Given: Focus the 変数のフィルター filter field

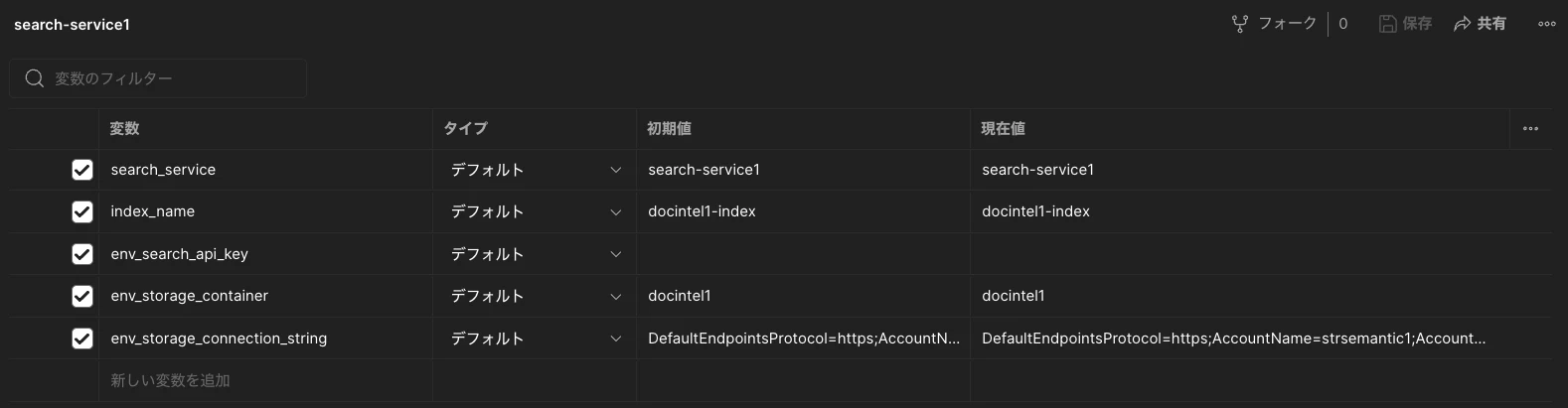Looking at the screenshot, I should (x=158, y=78).
